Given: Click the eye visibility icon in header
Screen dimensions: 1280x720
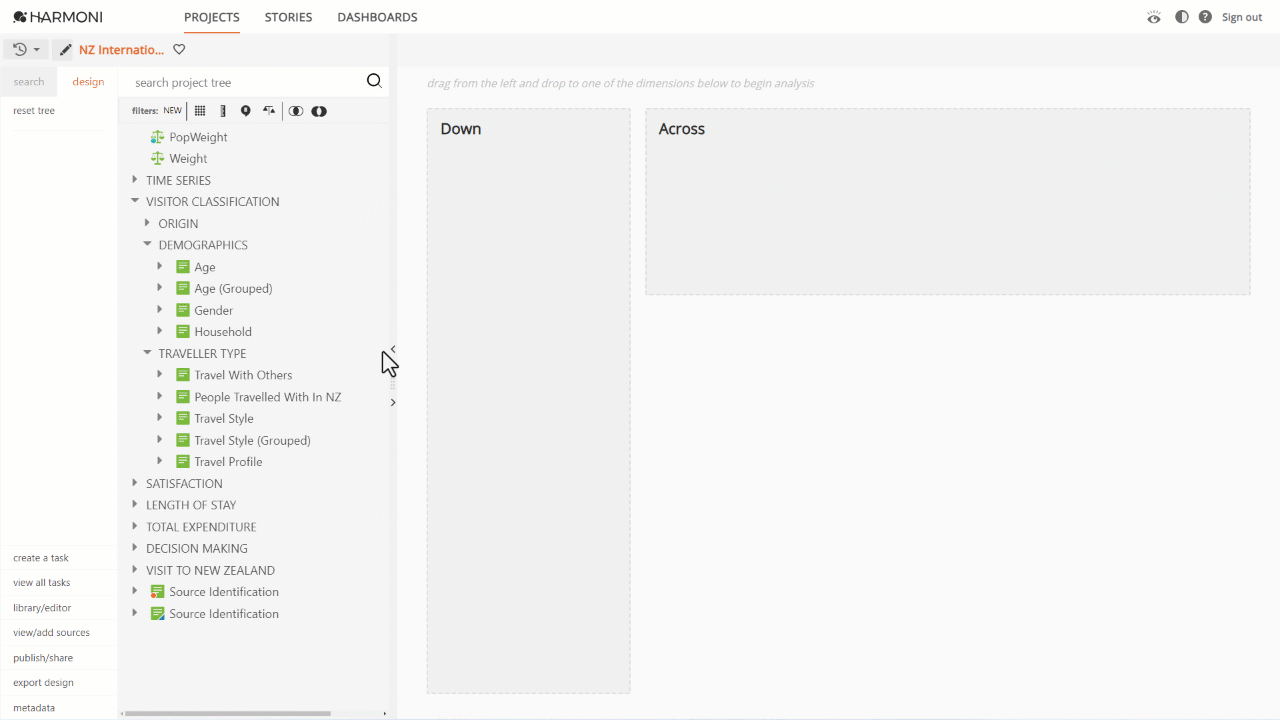Looking at the screenshot, I should point(1154,17).
